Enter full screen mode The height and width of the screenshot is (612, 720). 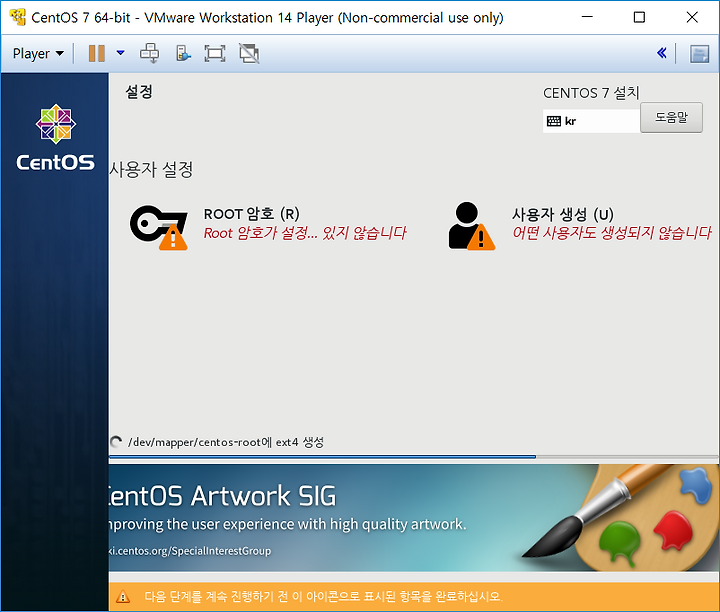tap(214, 54)
